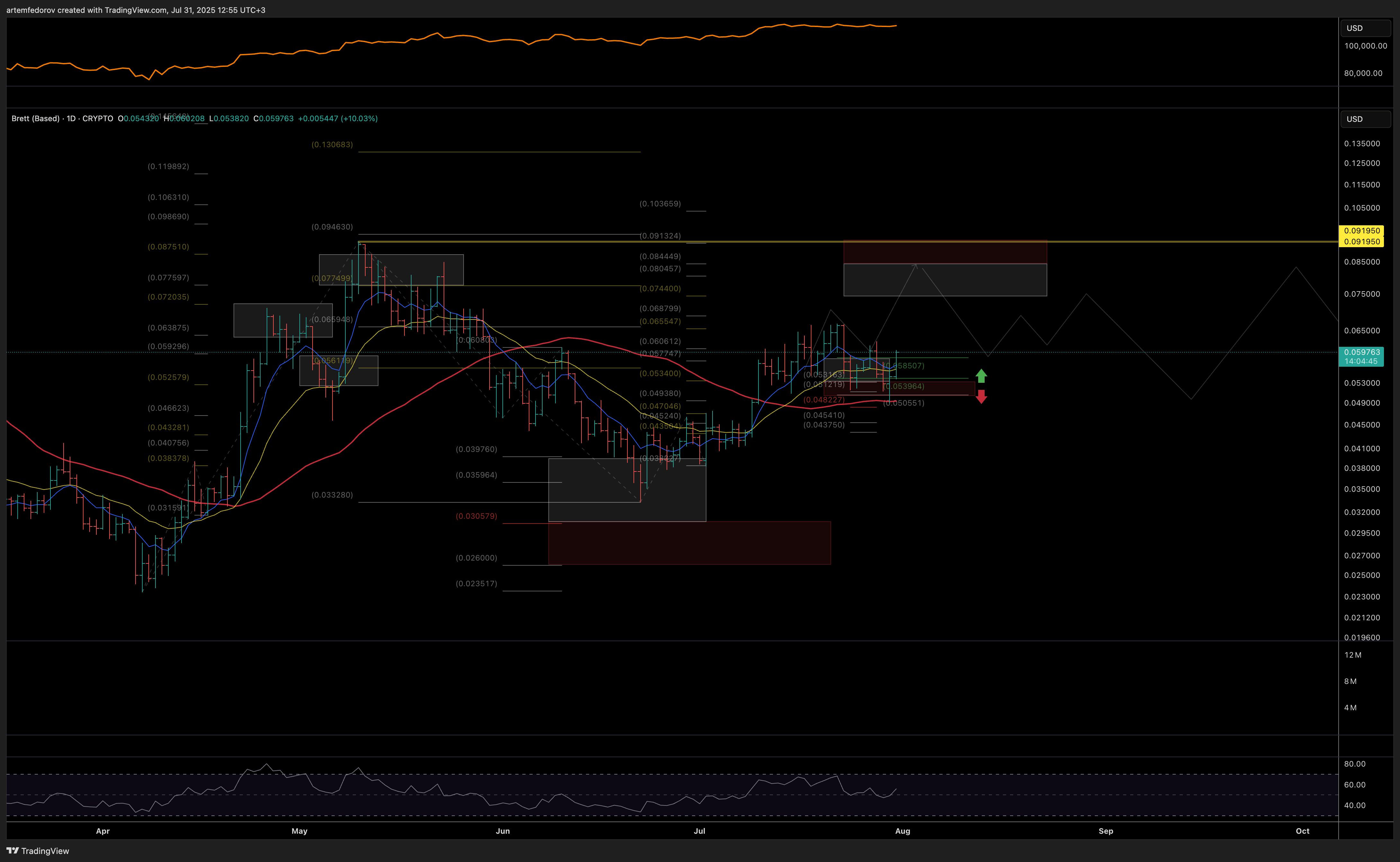Viewport: 1400px width, 862px height.
Task: Select the (0.049380) level label
Action: [660, 393]
